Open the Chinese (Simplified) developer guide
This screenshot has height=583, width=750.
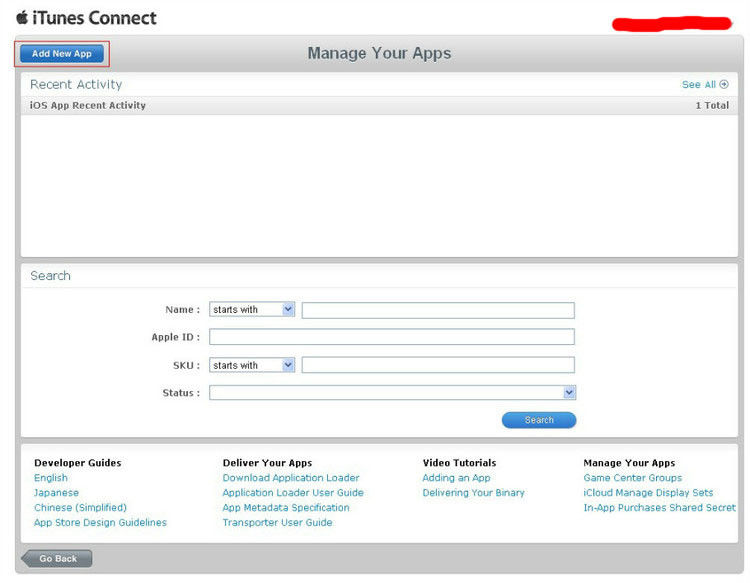click(80, 507)
